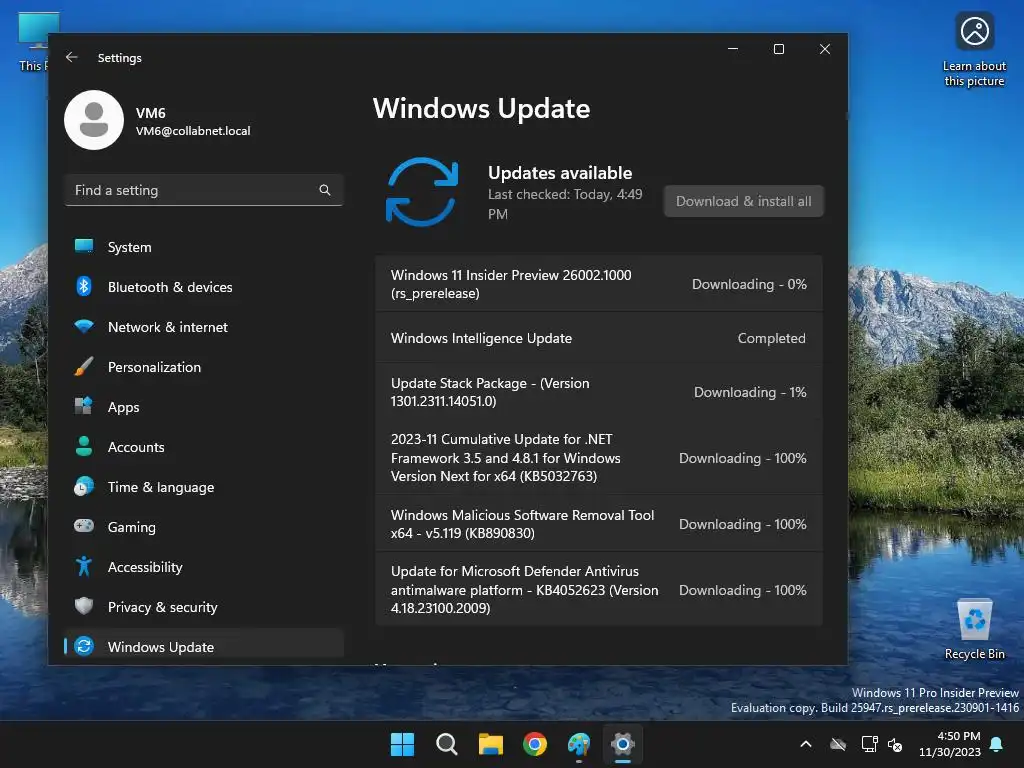The image size is (1024, 768).
Task: Click Windows Malicious Software Removal Tool row
Action: coord(599,524)
